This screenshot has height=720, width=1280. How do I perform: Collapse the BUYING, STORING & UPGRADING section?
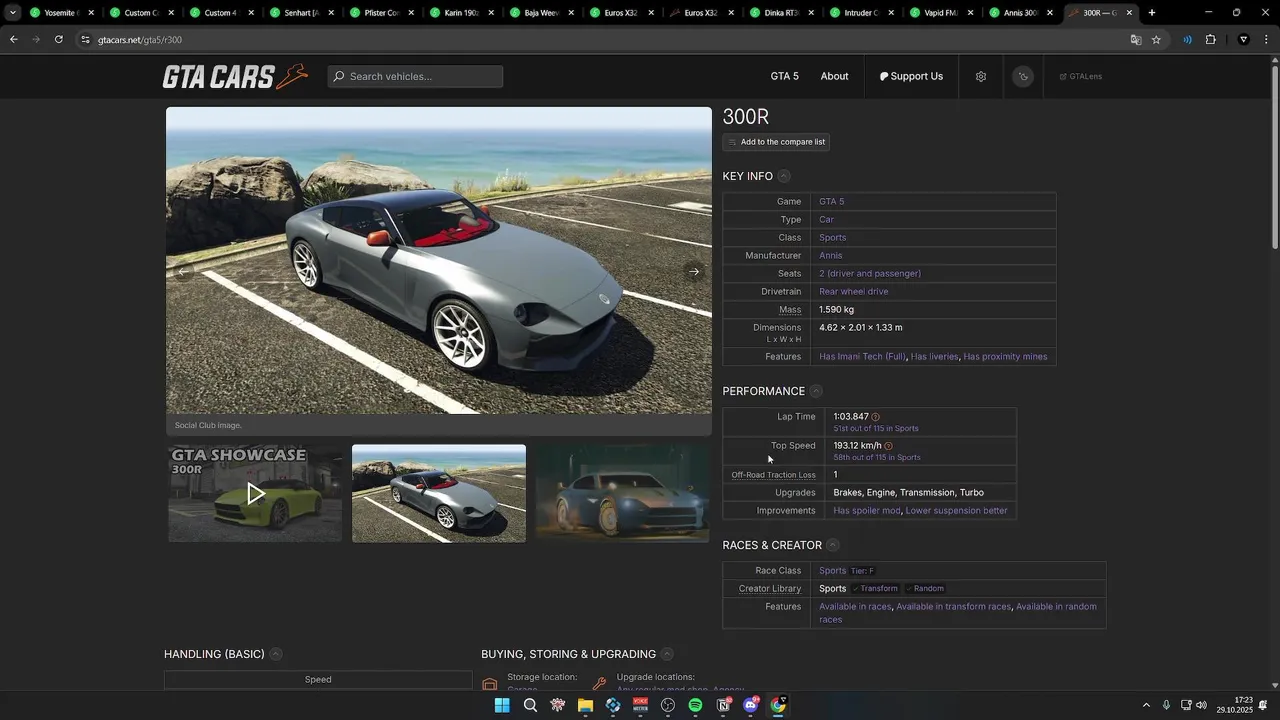pos(667,654)
